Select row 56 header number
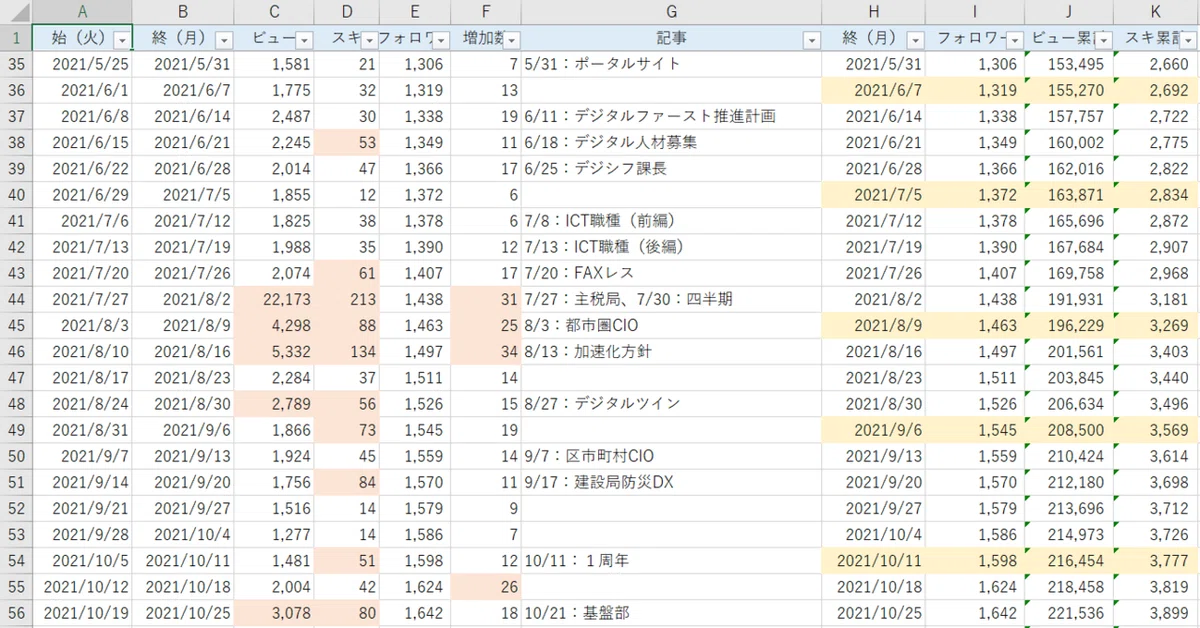This screenshot has width=1200, height=628. click(15, 612)
